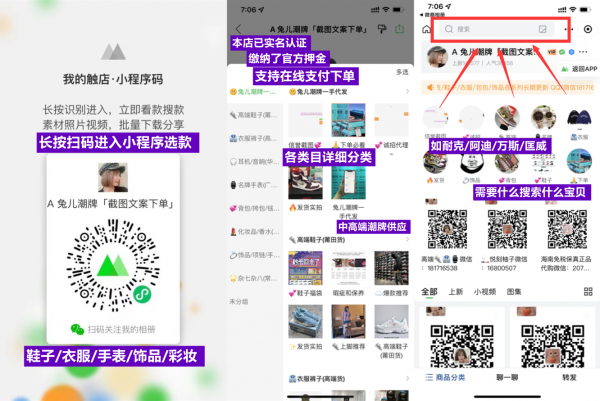Open the 下单 category circle icon
Viewport: 600px width, 401px height.
coord(579,161)
